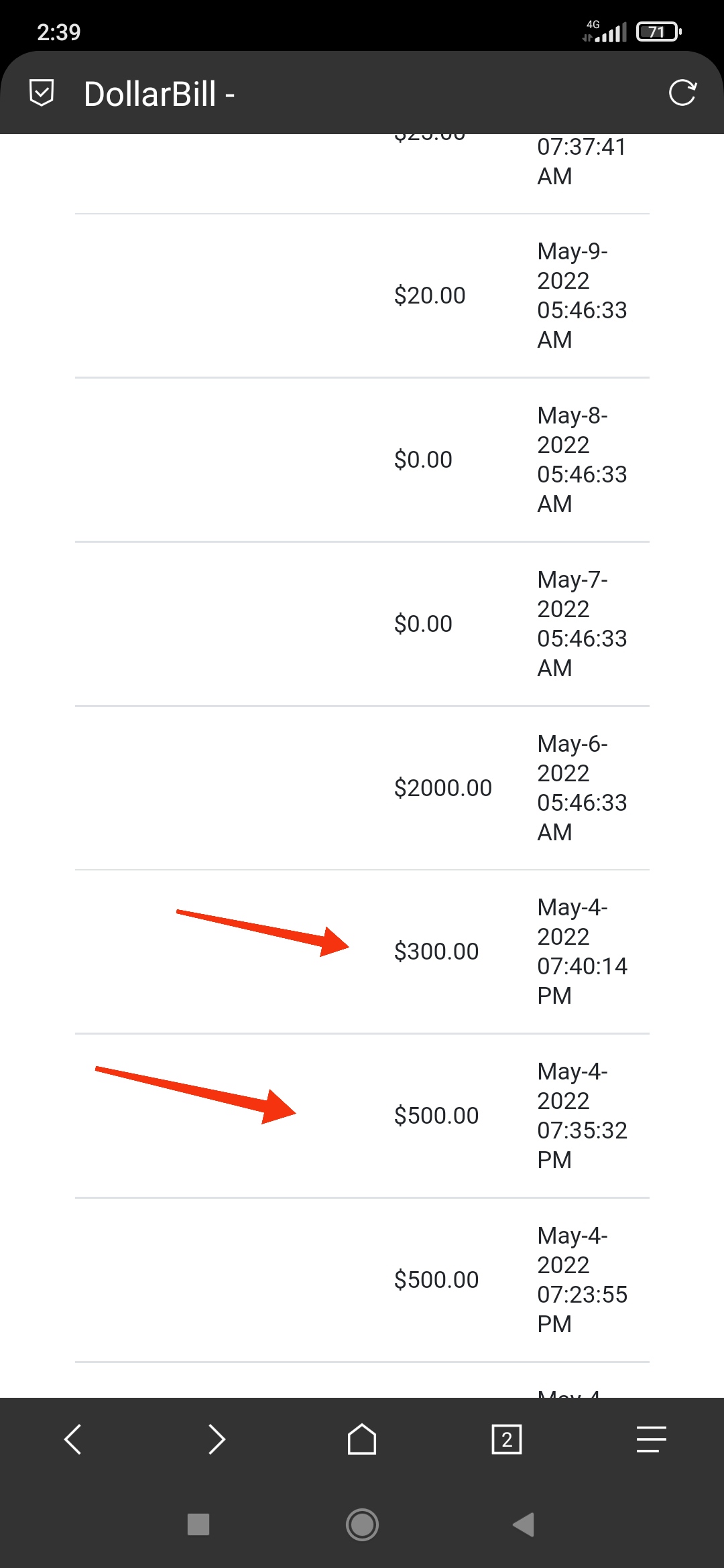Tap the May-9-2022 05:46:33 AM date
This screenshot has height=1568, width=724.
click(581, 296)
